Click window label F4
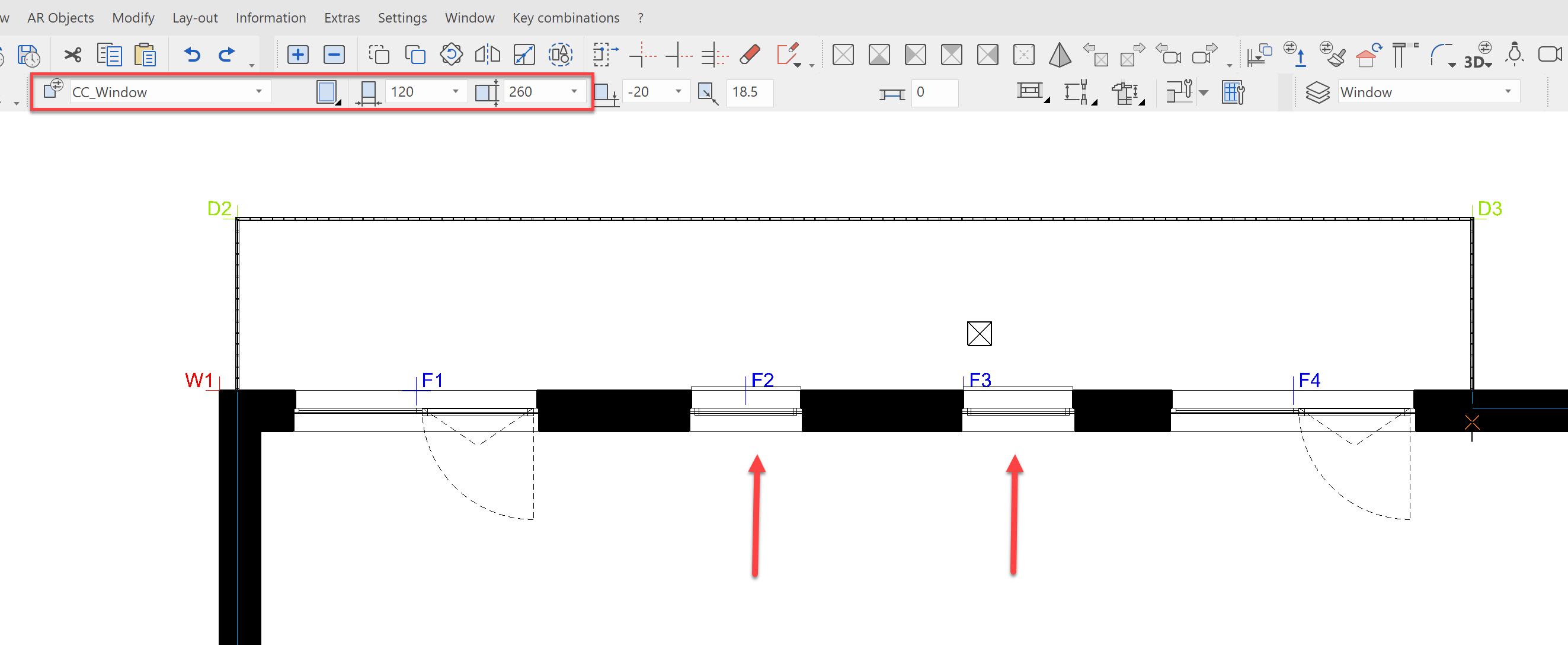 (x=1309, y=380)
